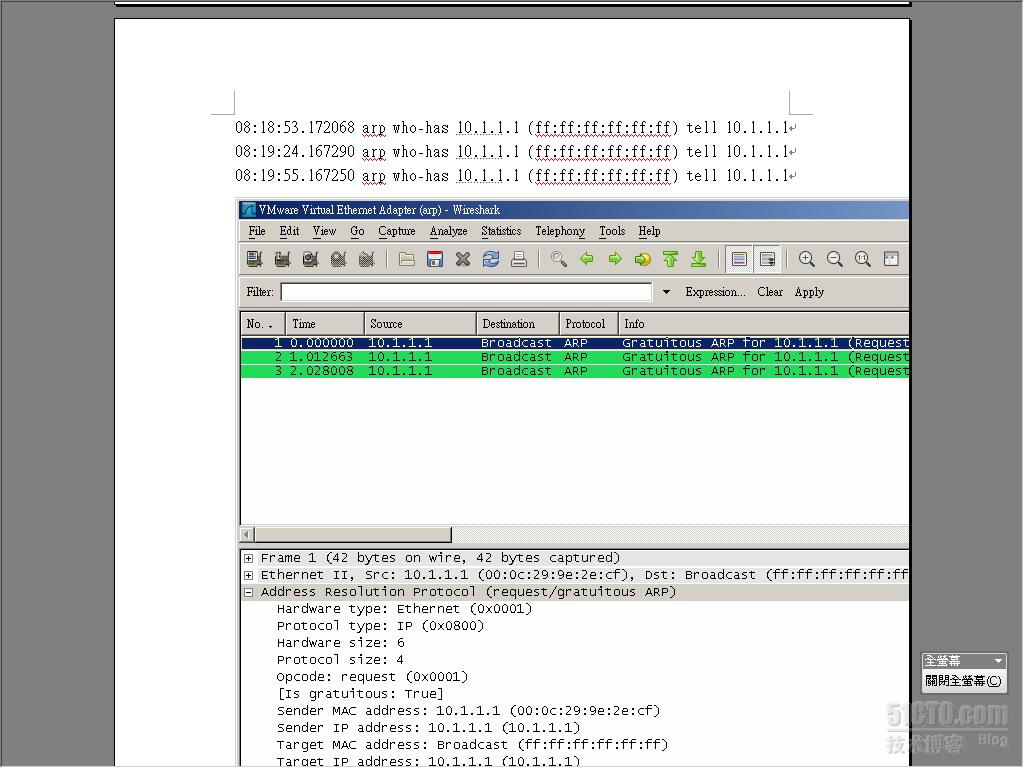This screenshot has height=768, width=1024.
Task: Collapse the Address Resolution Protocol node
Action: click(248, 592)
